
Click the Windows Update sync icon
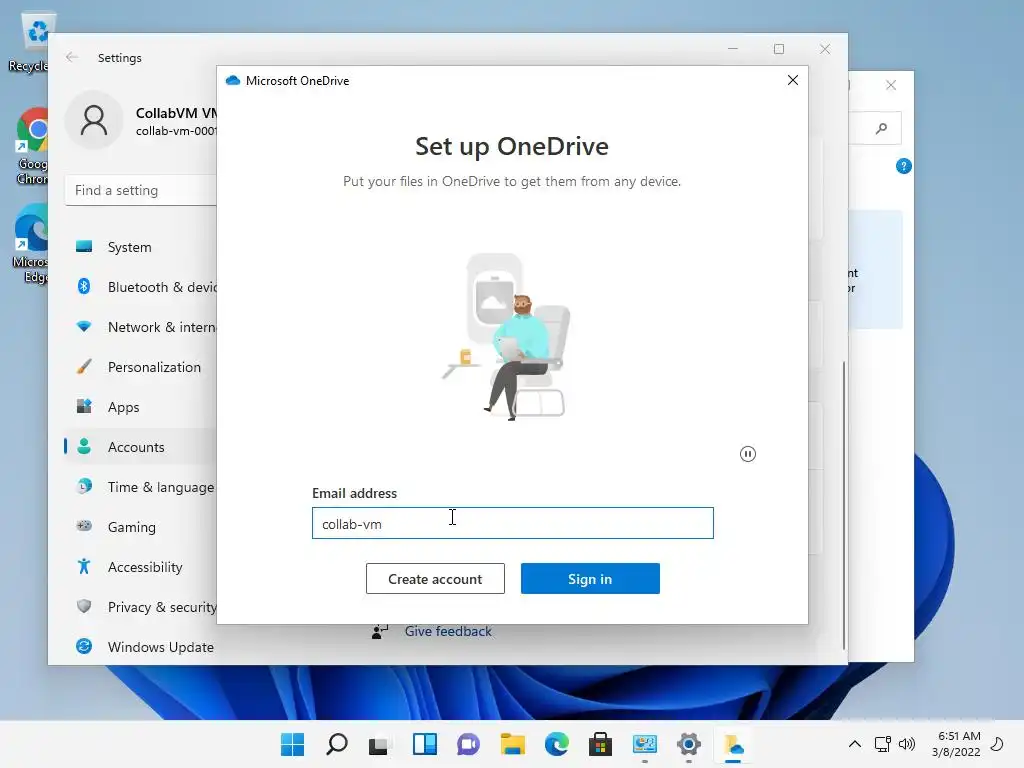tap(84, 646)
